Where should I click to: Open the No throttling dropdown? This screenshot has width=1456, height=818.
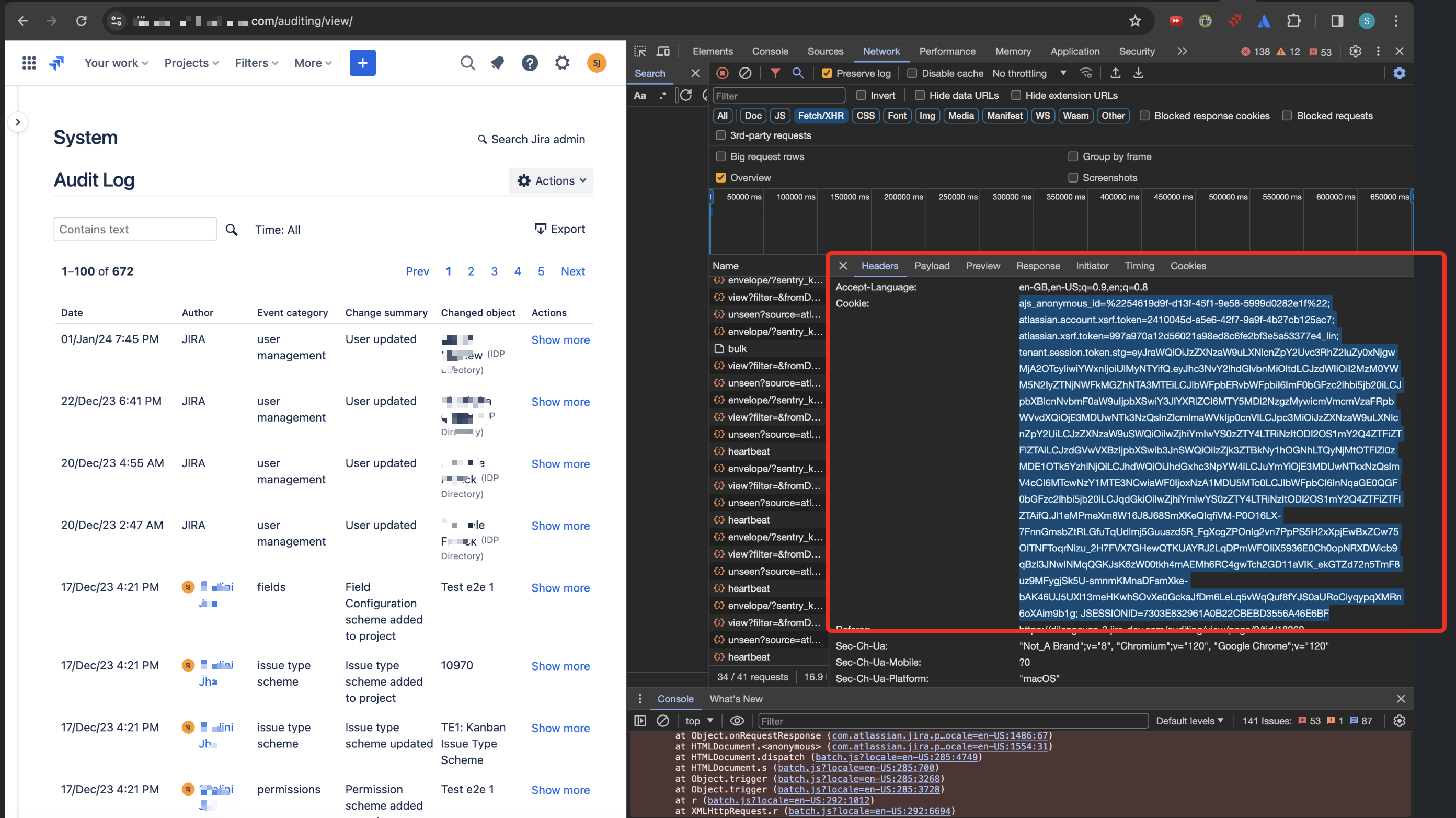coord(1029,73)
